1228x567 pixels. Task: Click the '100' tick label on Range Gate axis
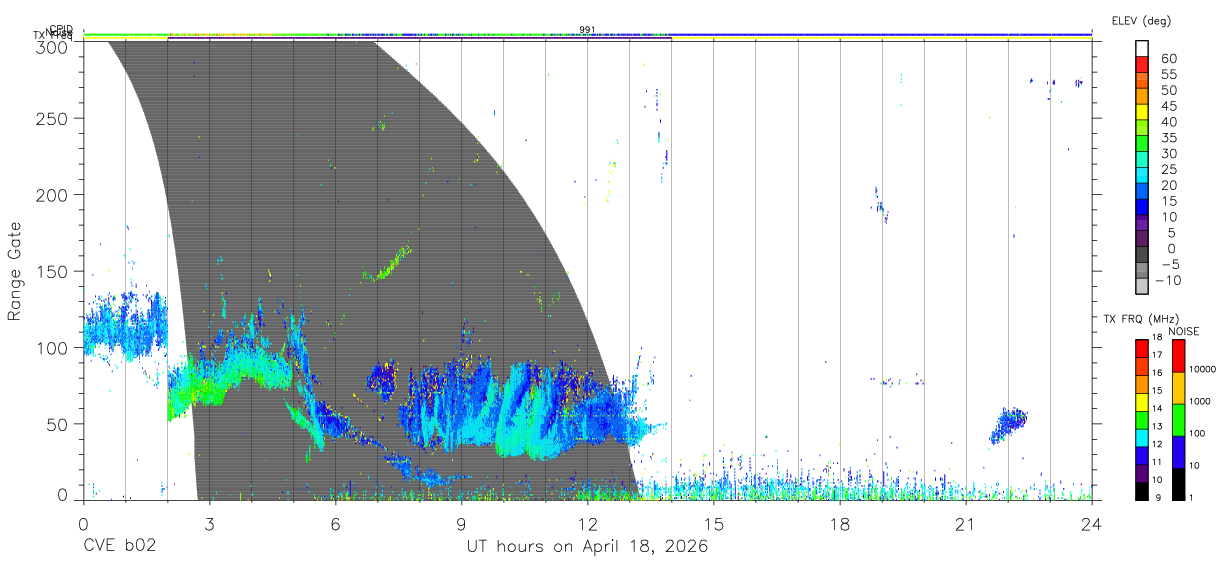coord(52,347)
